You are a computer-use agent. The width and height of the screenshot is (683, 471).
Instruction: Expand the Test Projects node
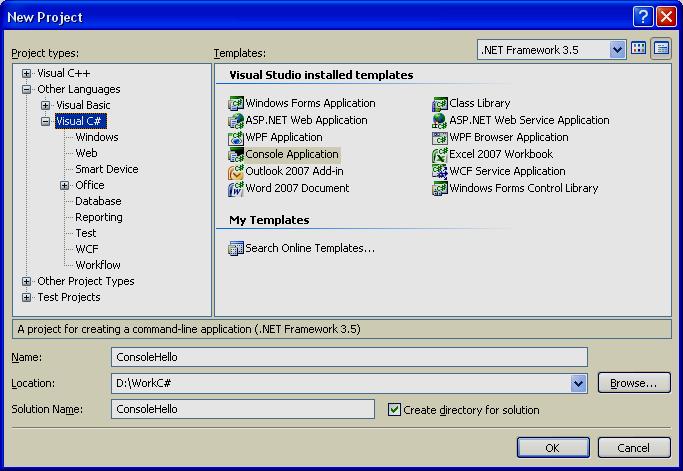(27, 298)
